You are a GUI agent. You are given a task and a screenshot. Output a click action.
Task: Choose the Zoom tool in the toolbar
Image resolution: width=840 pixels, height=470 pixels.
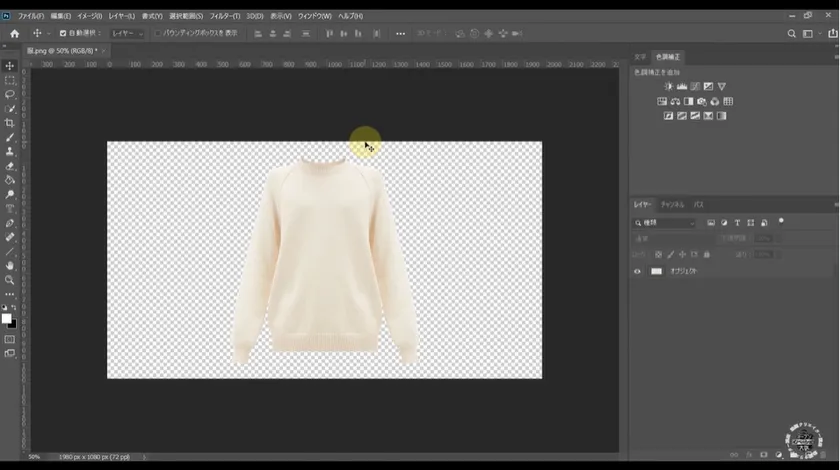10,280
